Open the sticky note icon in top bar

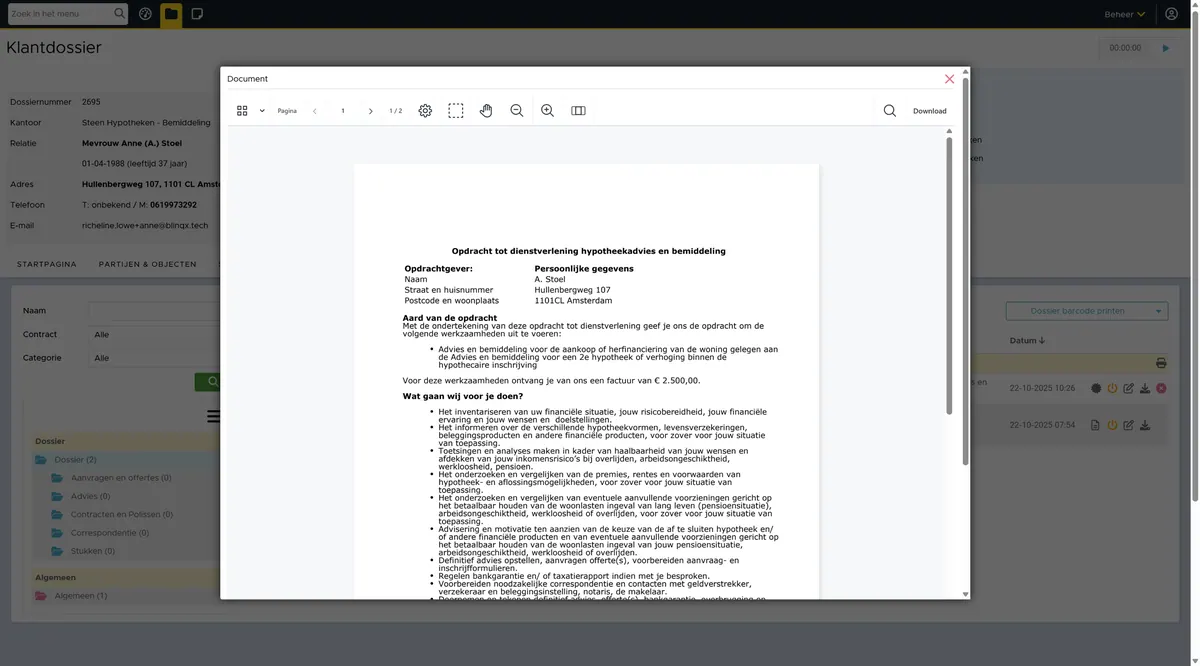click(x=197, y=14)
